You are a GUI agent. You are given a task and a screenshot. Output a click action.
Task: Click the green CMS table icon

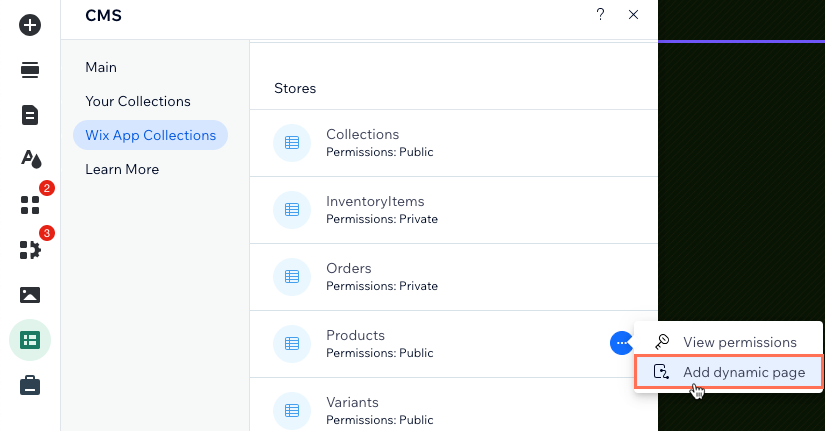30,340
